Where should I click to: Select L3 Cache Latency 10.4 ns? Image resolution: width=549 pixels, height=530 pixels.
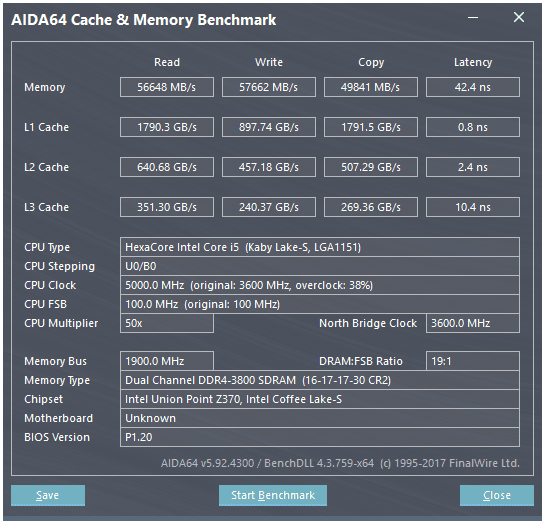(x=473, y=207)
